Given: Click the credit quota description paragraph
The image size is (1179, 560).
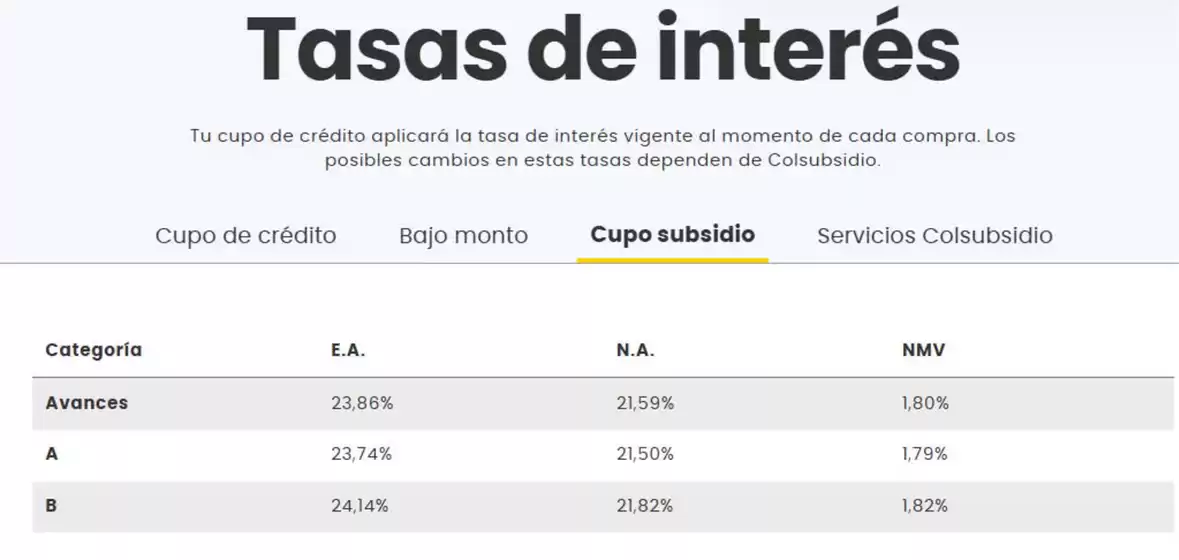Looking at the screenshot, I should tap(603, 148).
